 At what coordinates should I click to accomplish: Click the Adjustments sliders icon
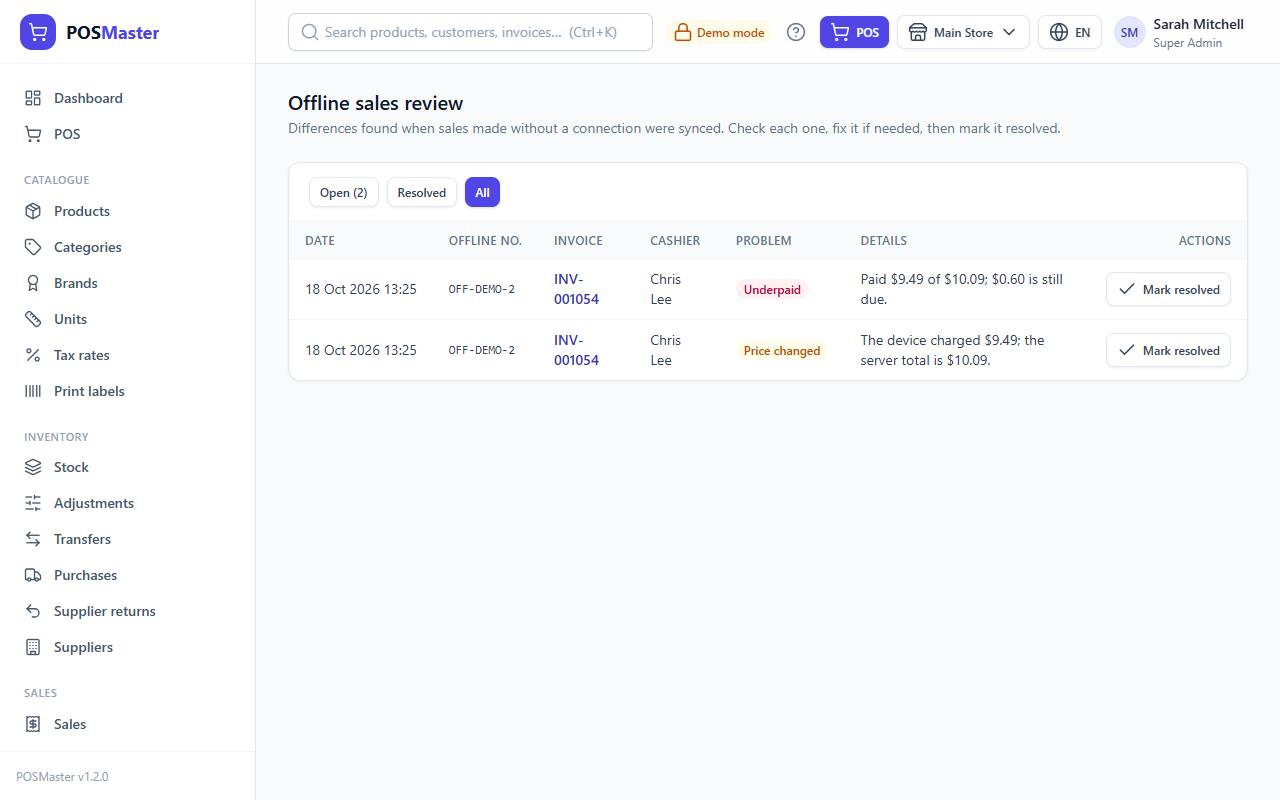[33, 503]
